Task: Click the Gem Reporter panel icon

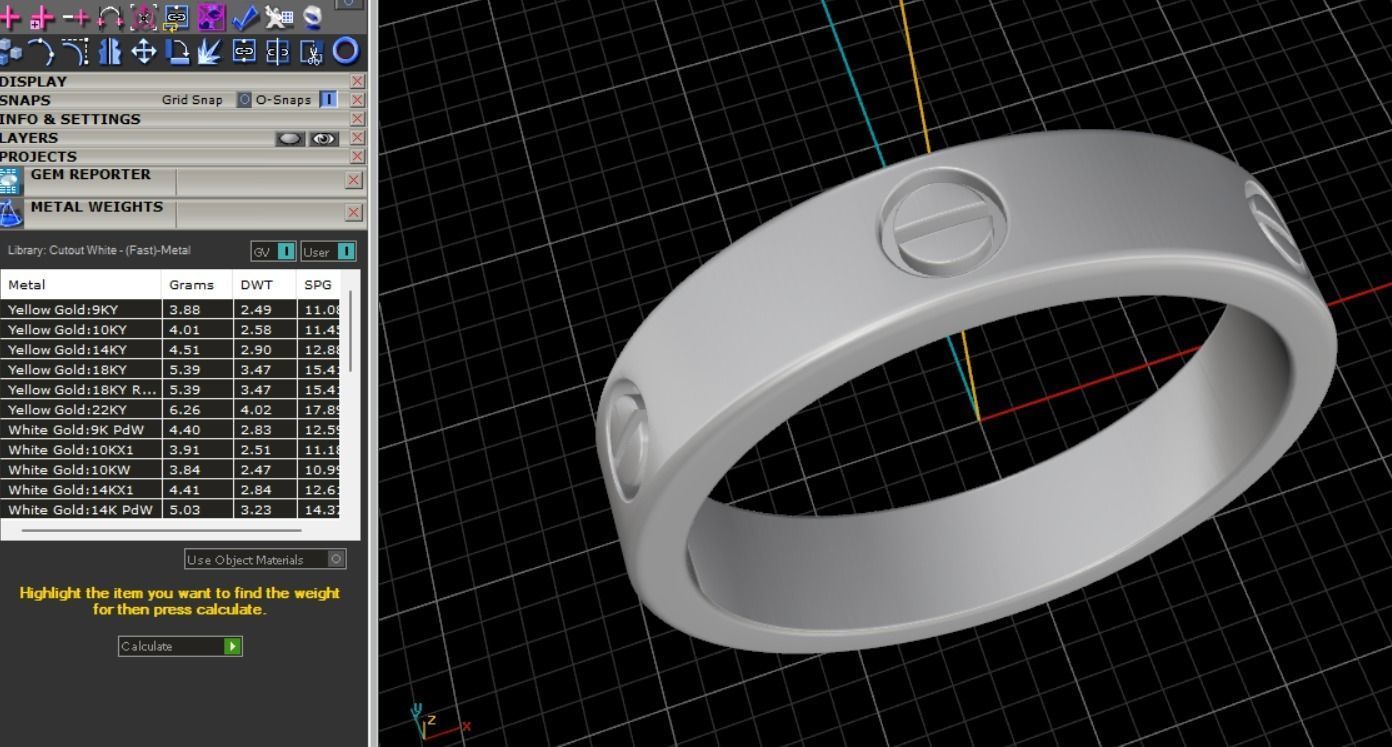Action: click(10, 181)
